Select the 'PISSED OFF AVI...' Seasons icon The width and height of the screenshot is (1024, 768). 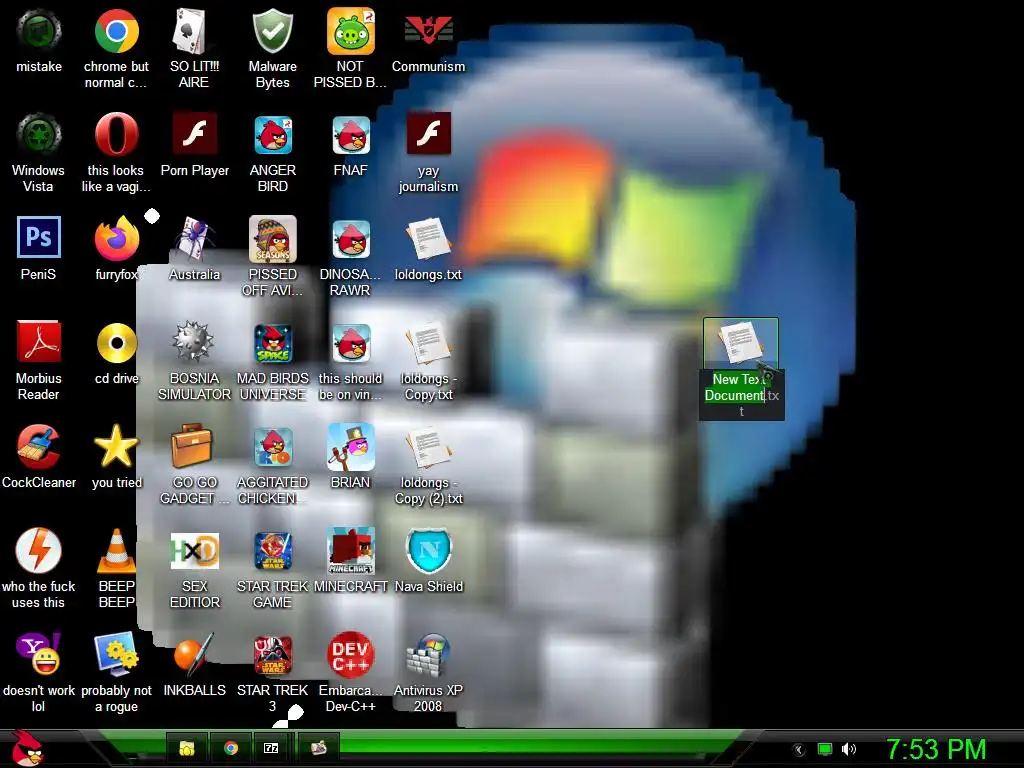click(x=272, y=238)
